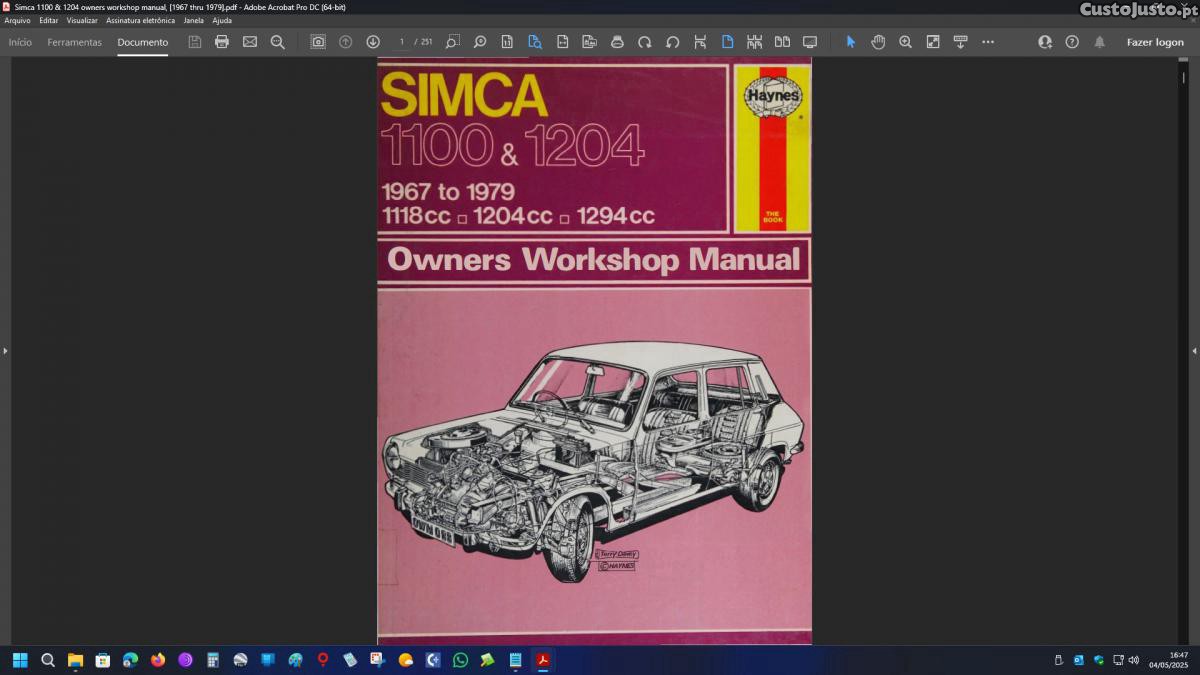Expand the left navigation pane arrow
This screenshot has width=1200, height=675.
5,351
